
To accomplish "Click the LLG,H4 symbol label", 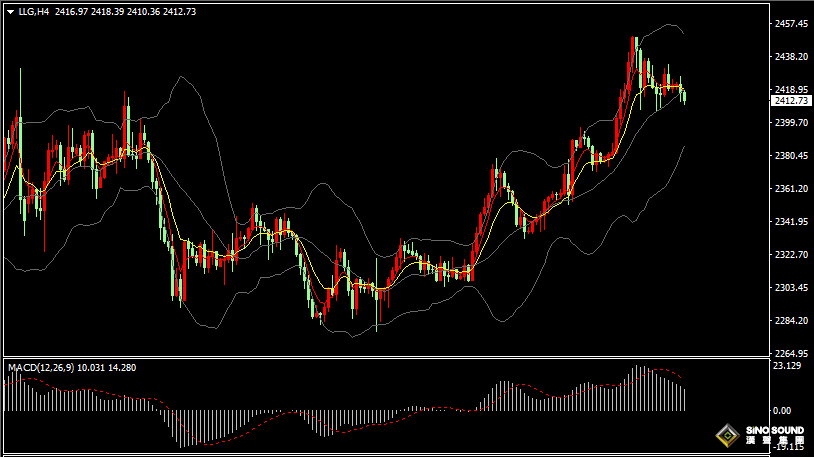I will click(34, 12).
